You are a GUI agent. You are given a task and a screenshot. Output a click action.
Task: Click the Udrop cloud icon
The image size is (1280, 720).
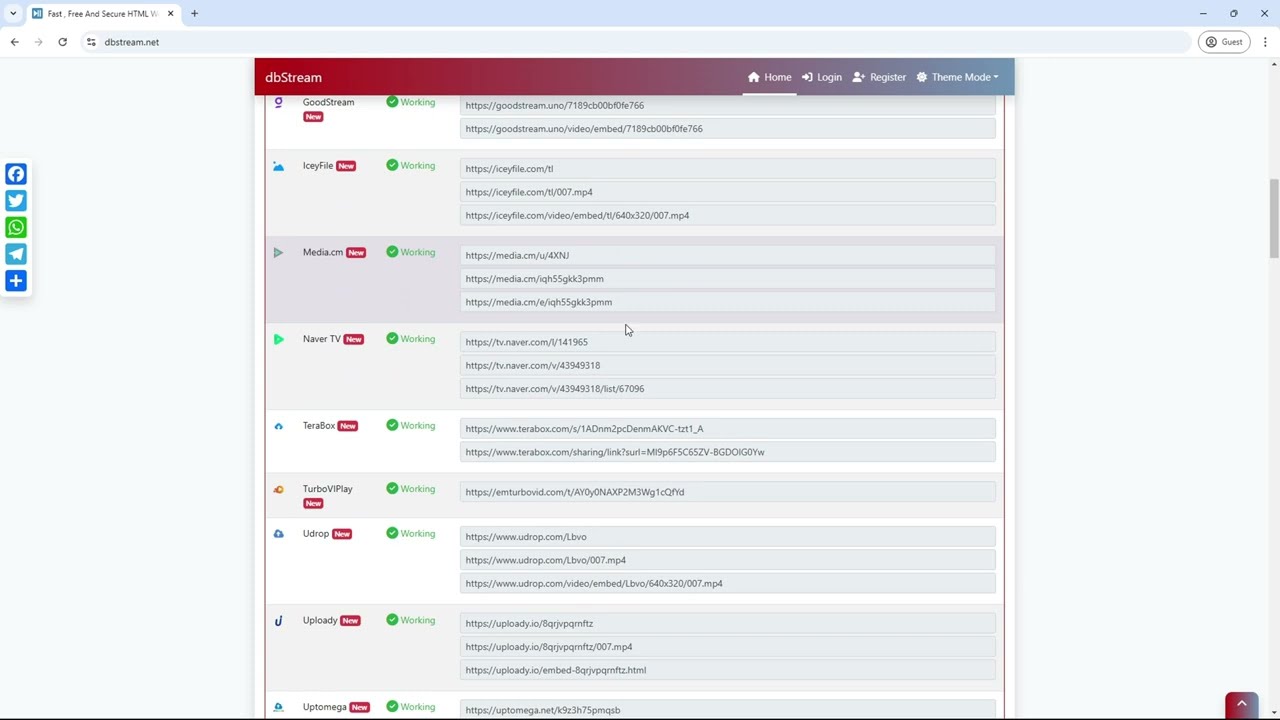pos(278,534)
